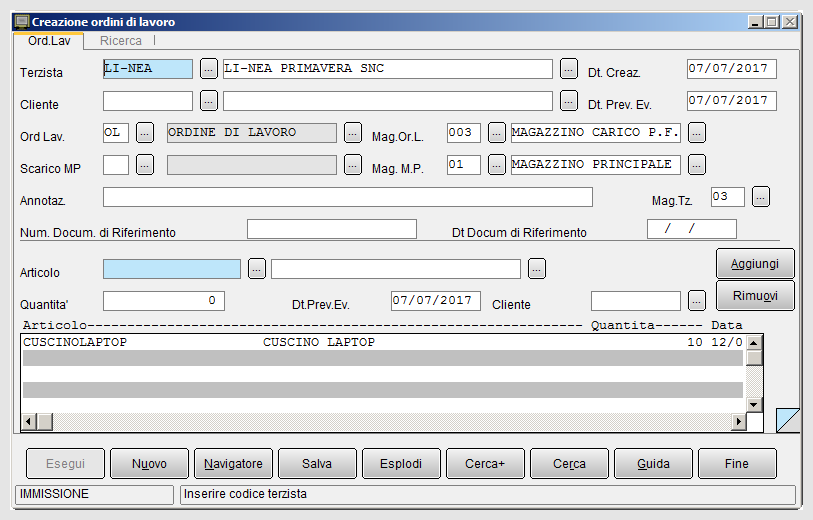Click the Dt. Creaz. date field
The image size is (813, 520).
coord(732,69)
